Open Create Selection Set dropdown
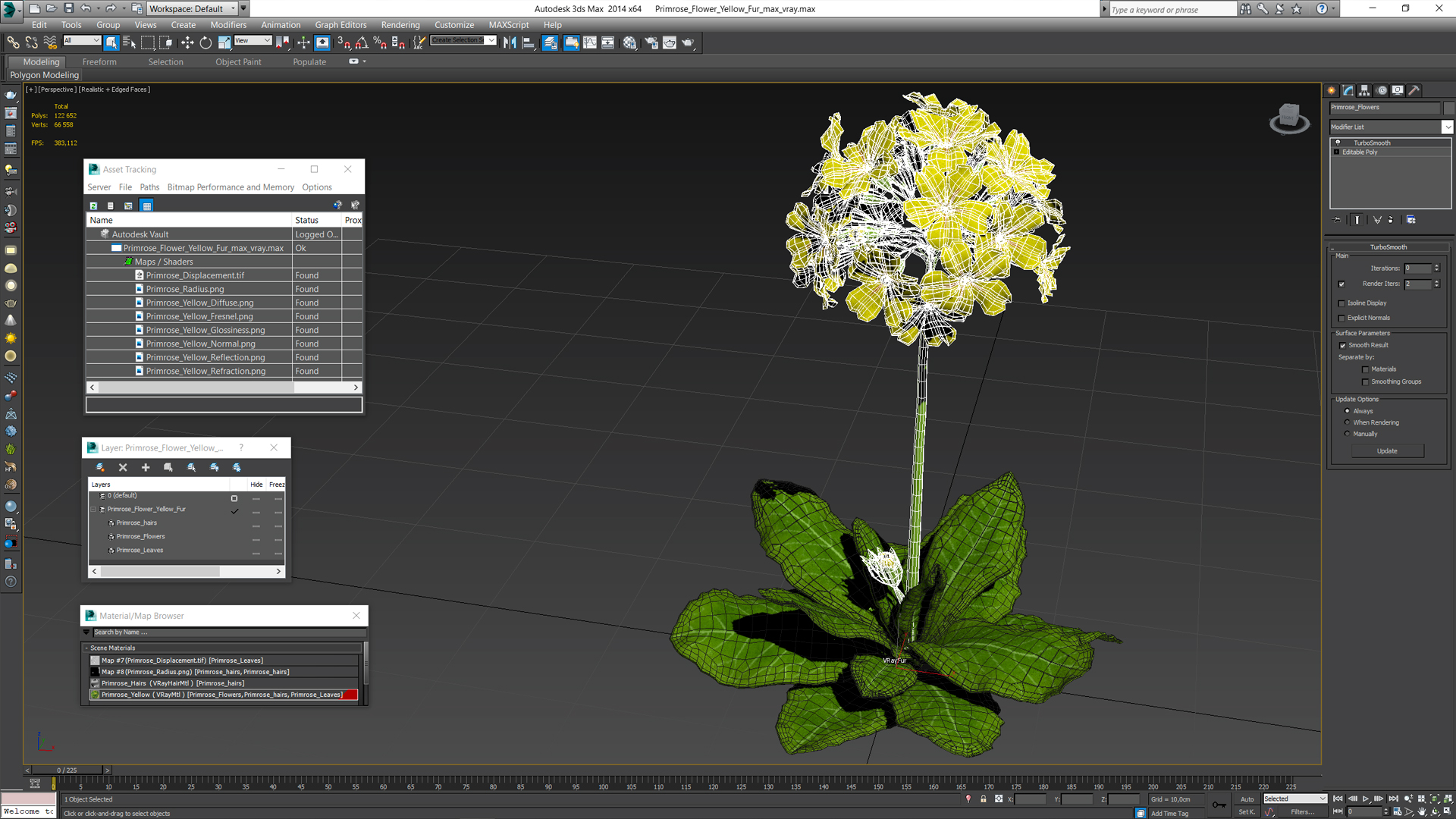The width and height of the screenshot is (1456, 819). (491, 40)
